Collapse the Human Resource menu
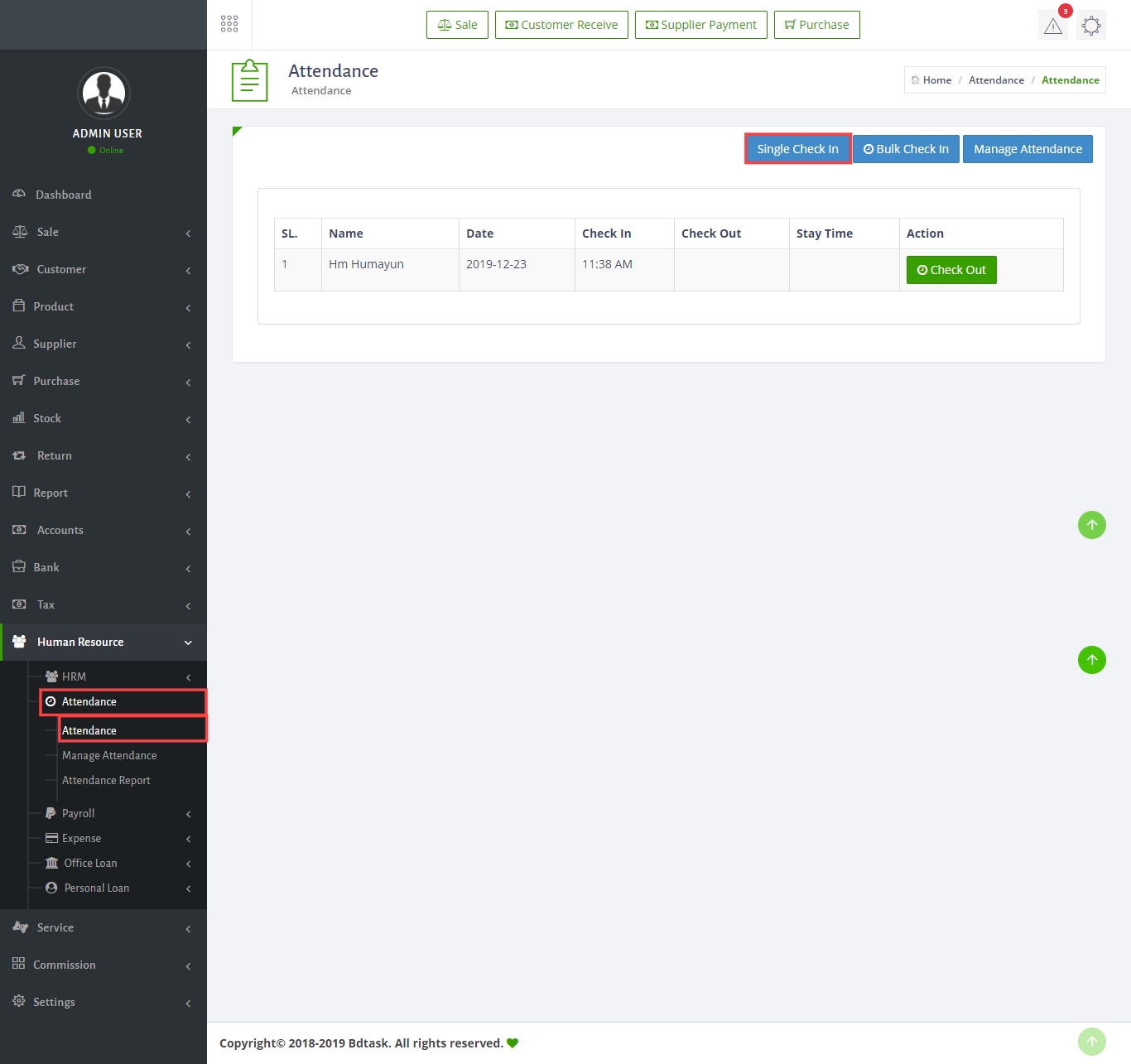 pyautogui.click(x=103, y=642)
